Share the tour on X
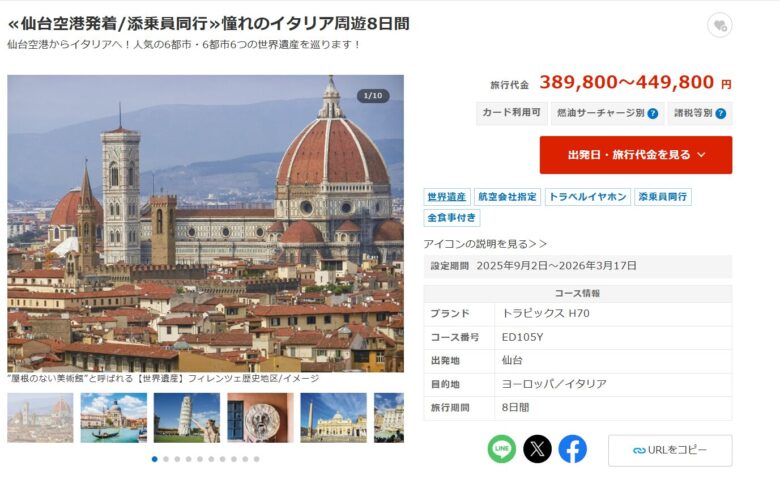The height and width of the screenshot is (479, 780). click(x=537, y=449)
